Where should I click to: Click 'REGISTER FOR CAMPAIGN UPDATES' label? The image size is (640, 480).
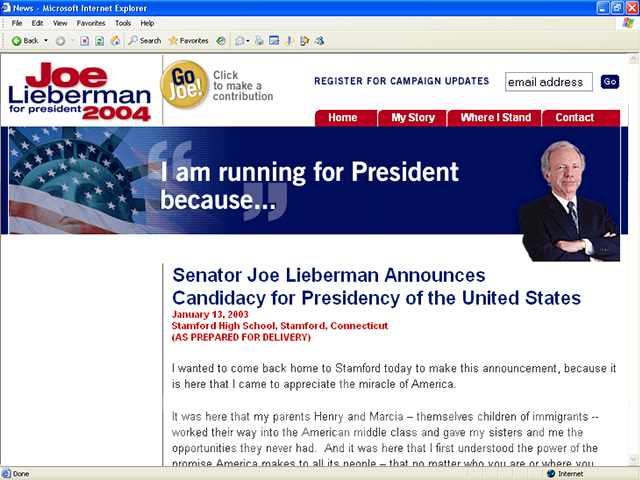[x=402, y=81]
